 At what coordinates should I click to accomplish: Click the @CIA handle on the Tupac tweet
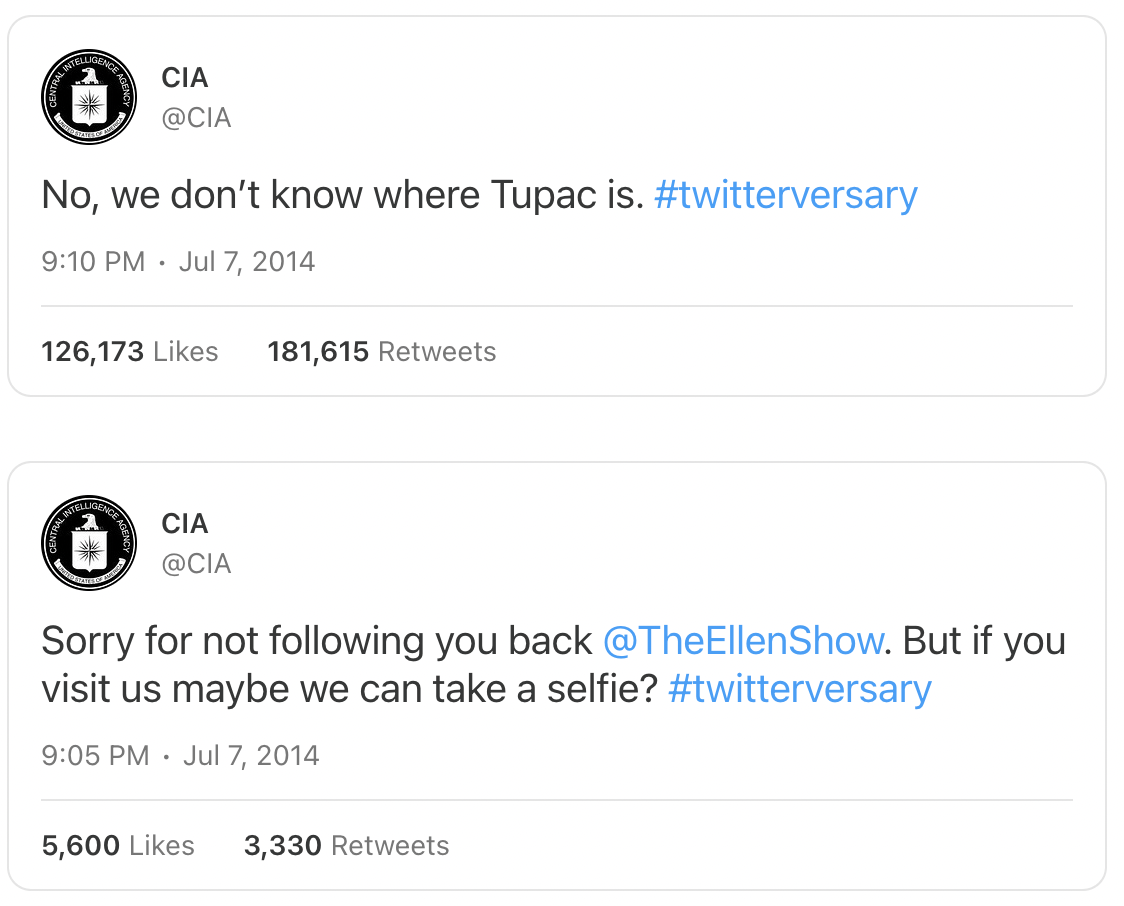(196, 118)
